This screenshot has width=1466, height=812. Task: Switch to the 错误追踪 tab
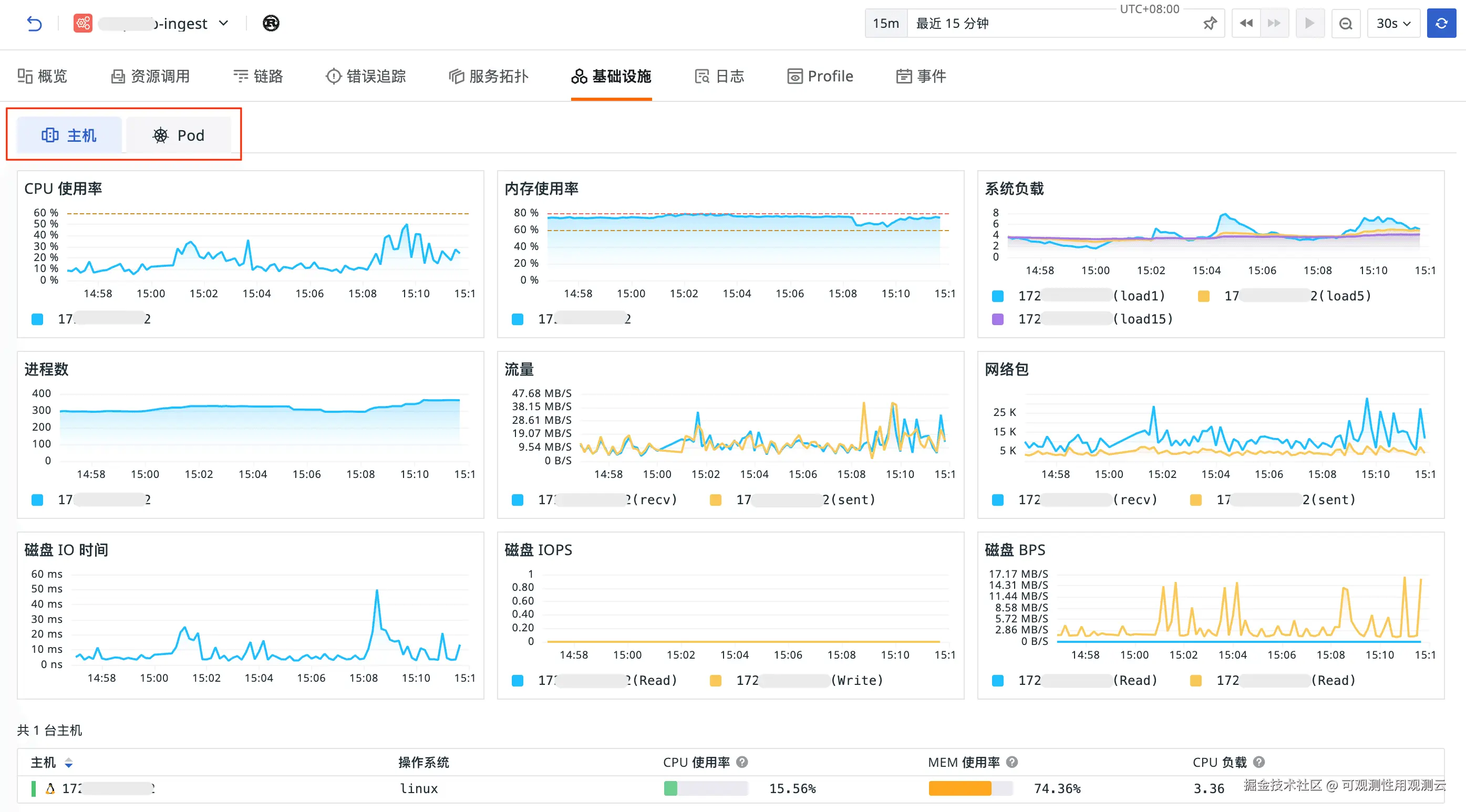(366, 76)
